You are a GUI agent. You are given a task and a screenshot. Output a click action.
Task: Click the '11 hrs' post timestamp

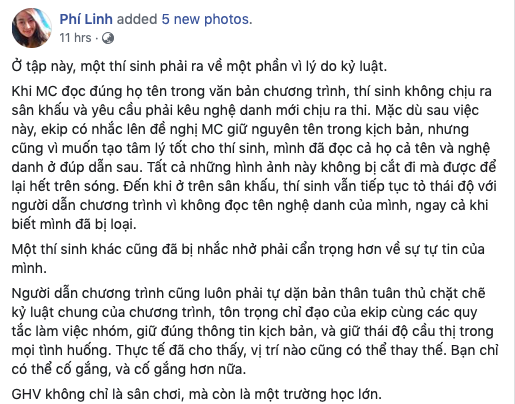[75, 38]
